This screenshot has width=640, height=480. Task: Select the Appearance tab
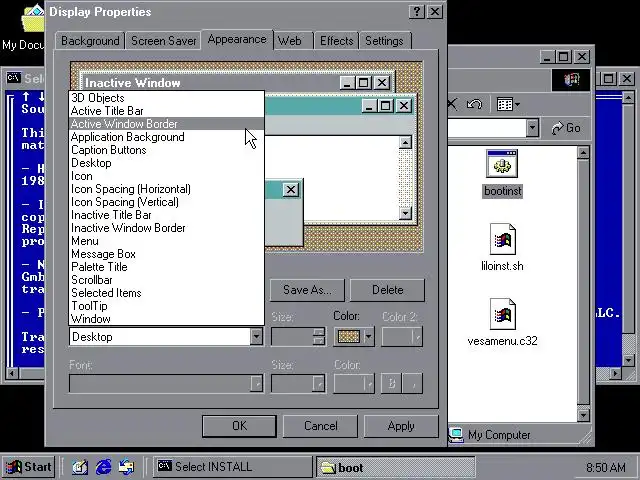click(x=237, y=40)
